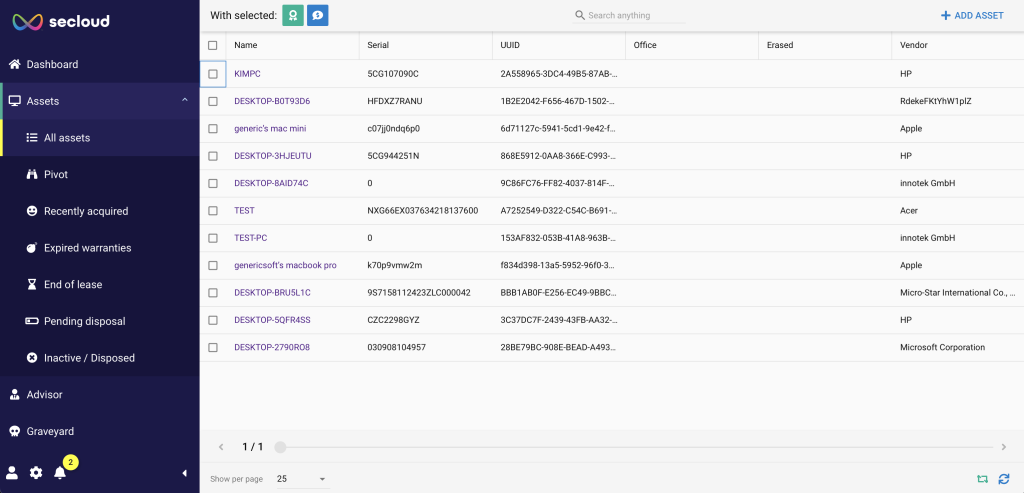Collapse the sidebar using the left arrow
This screenshot has height=493, width=1024.
pos(184,473)
